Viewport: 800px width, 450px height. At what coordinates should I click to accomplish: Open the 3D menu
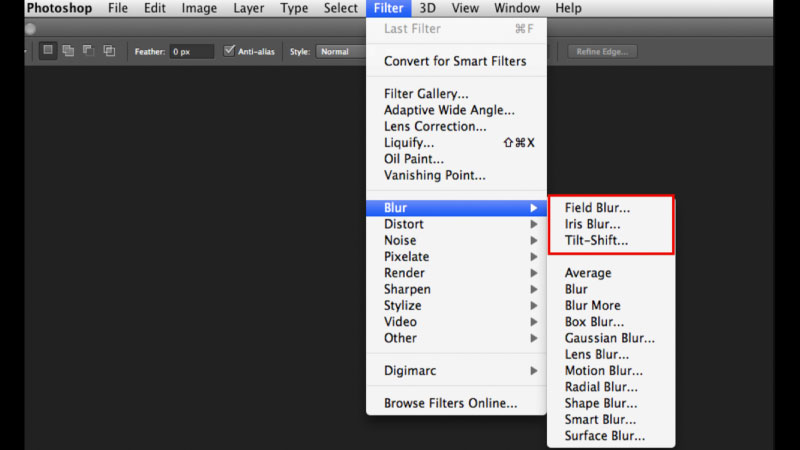point(428,8)
